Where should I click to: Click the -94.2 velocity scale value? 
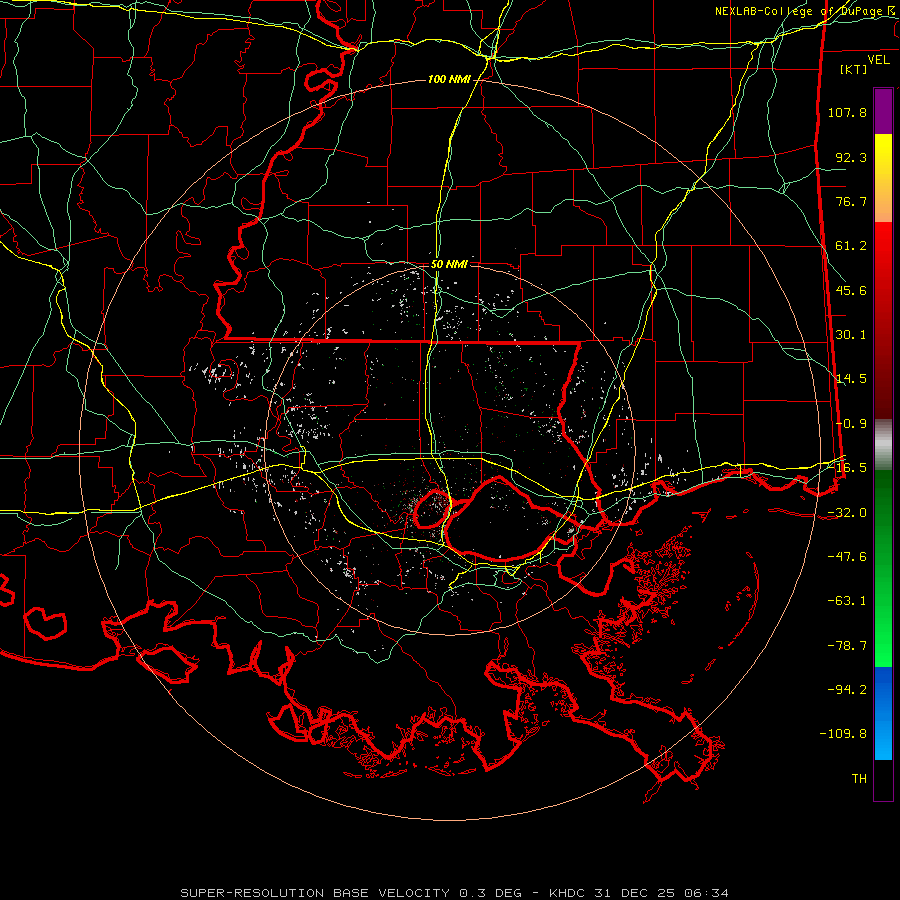click(x=847, y=690)
